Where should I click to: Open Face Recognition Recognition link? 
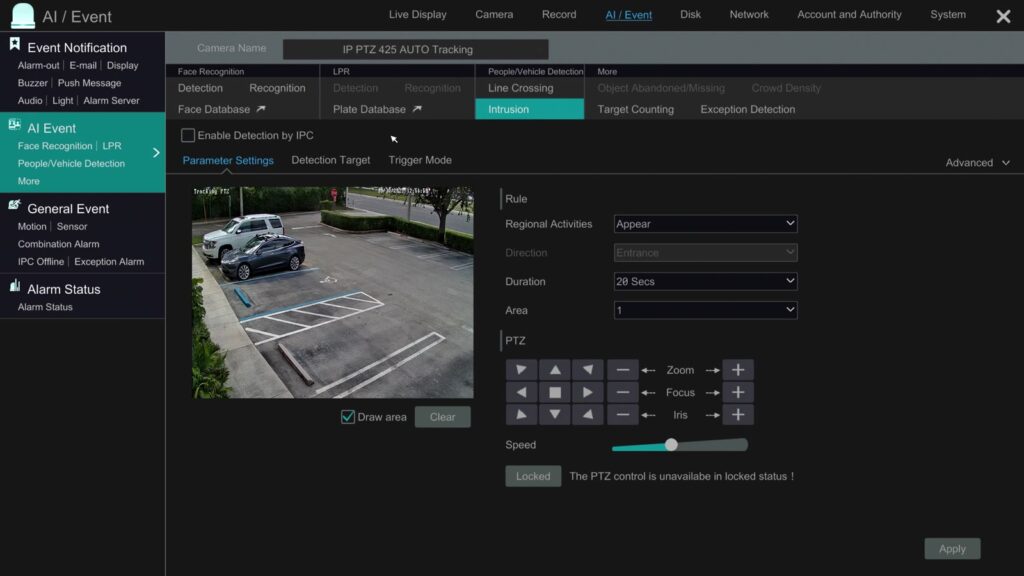pyautogui.click(x=277, y=88)
